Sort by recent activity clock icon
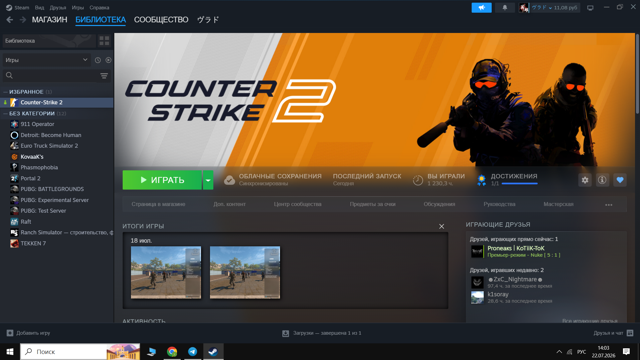Screen dimensions: 640x360 click(98, 60)
